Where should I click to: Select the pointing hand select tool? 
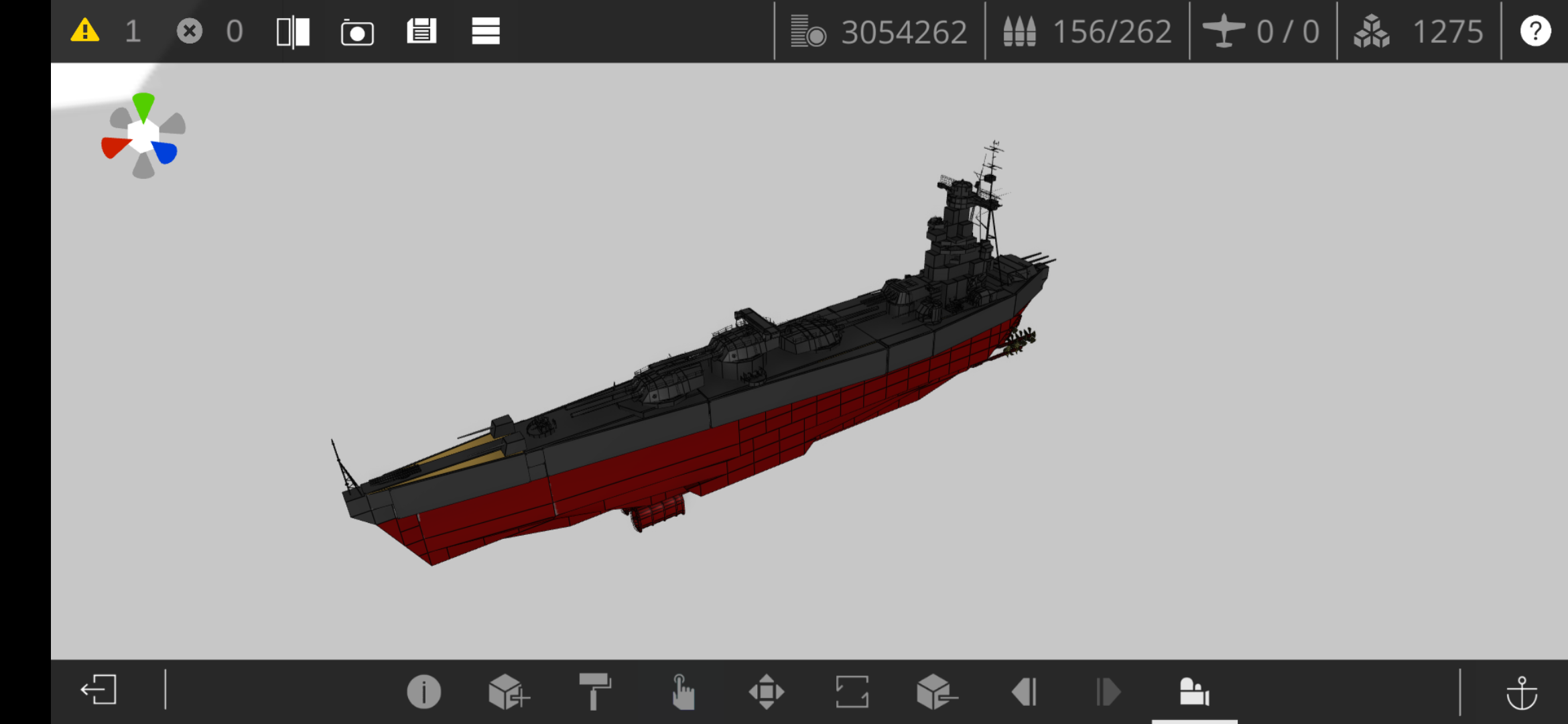682,692
